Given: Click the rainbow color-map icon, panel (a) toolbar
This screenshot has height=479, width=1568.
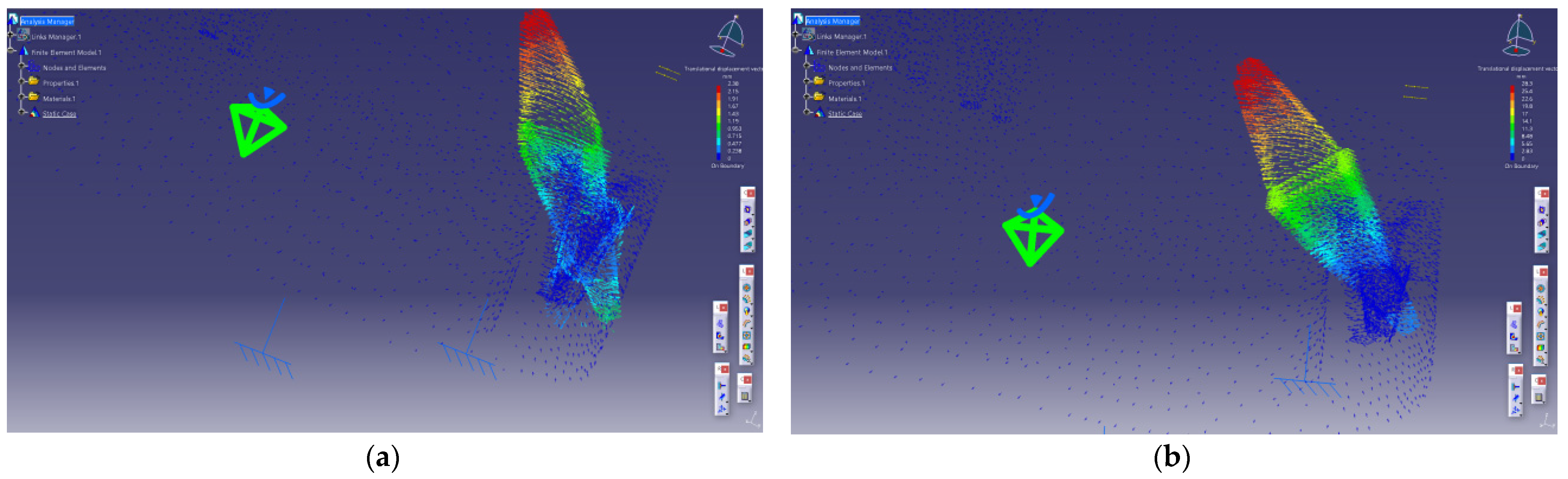Looking at the screenshot, I should point(746,347).
